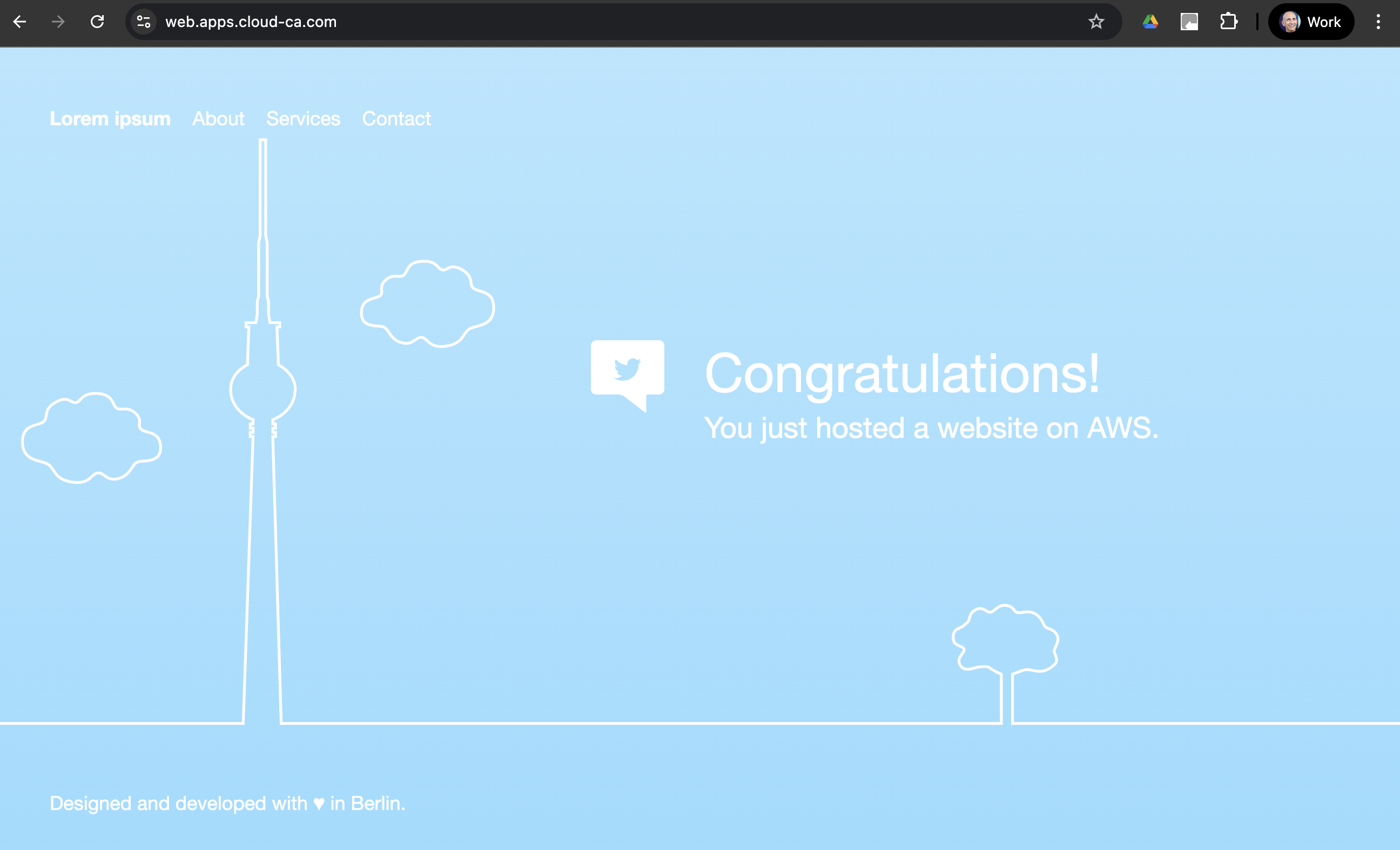Click the image thumbnail icon next to Drive
Viewport: 1400px width, 850px height.
[x=1189, y=22]
